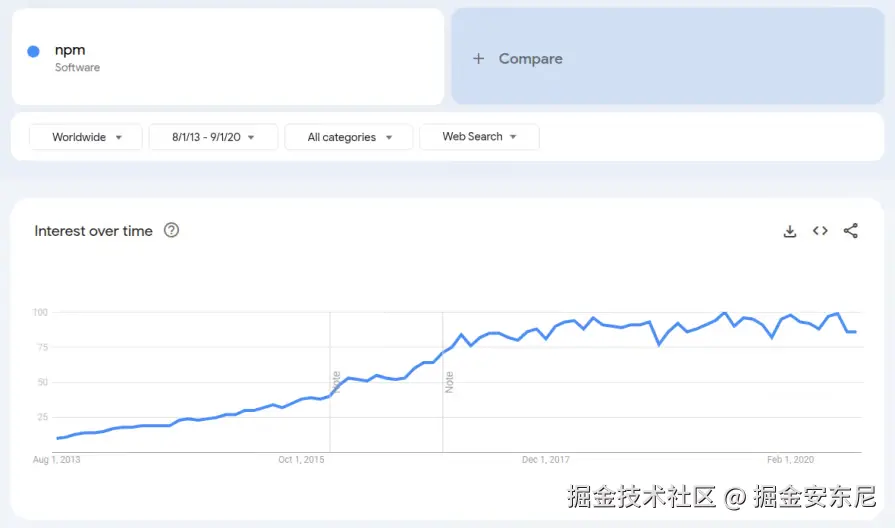Click the 100 value on y-axis
The height and width of the screenshot is (528, 895).
(x=40, y=312)
